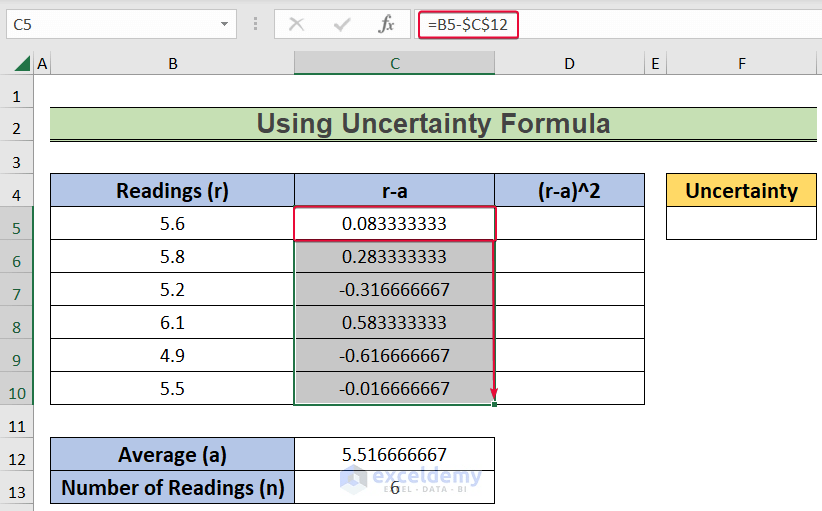The image size is (822, 511).
Task: Click the Average (a) label cell
Action: 172,454
